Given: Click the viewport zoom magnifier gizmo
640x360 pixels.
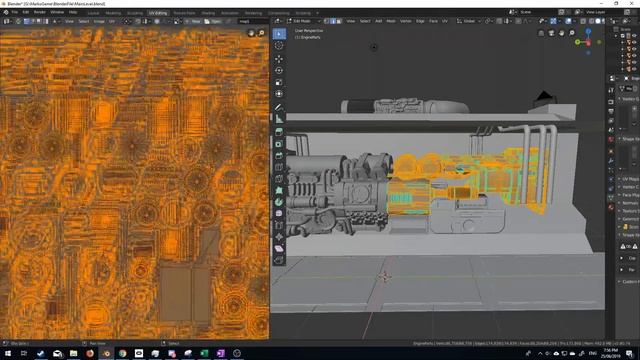Looking at the screenshot, I should click(x=572, y=33).
